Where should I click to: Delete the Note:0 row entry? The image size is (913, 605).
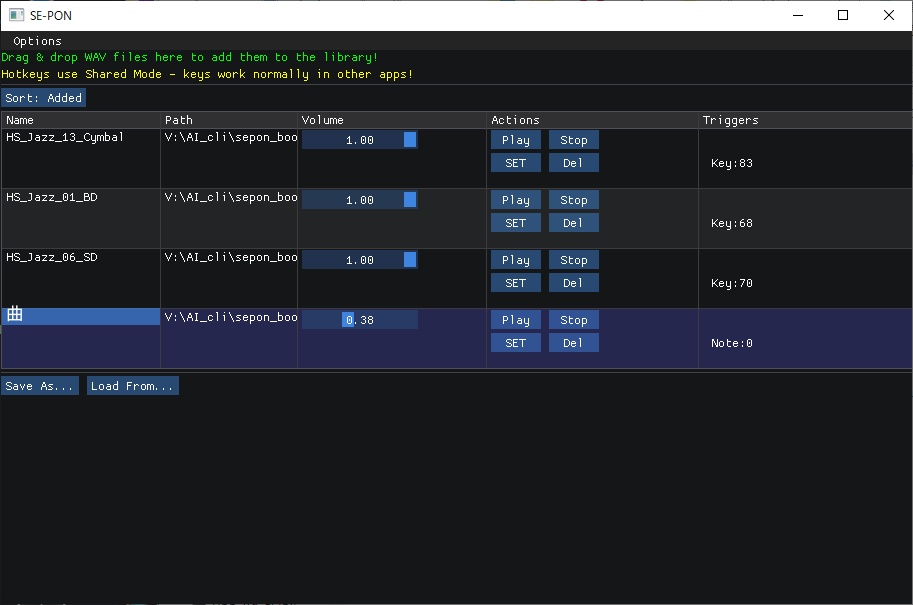tap(573, 343)
